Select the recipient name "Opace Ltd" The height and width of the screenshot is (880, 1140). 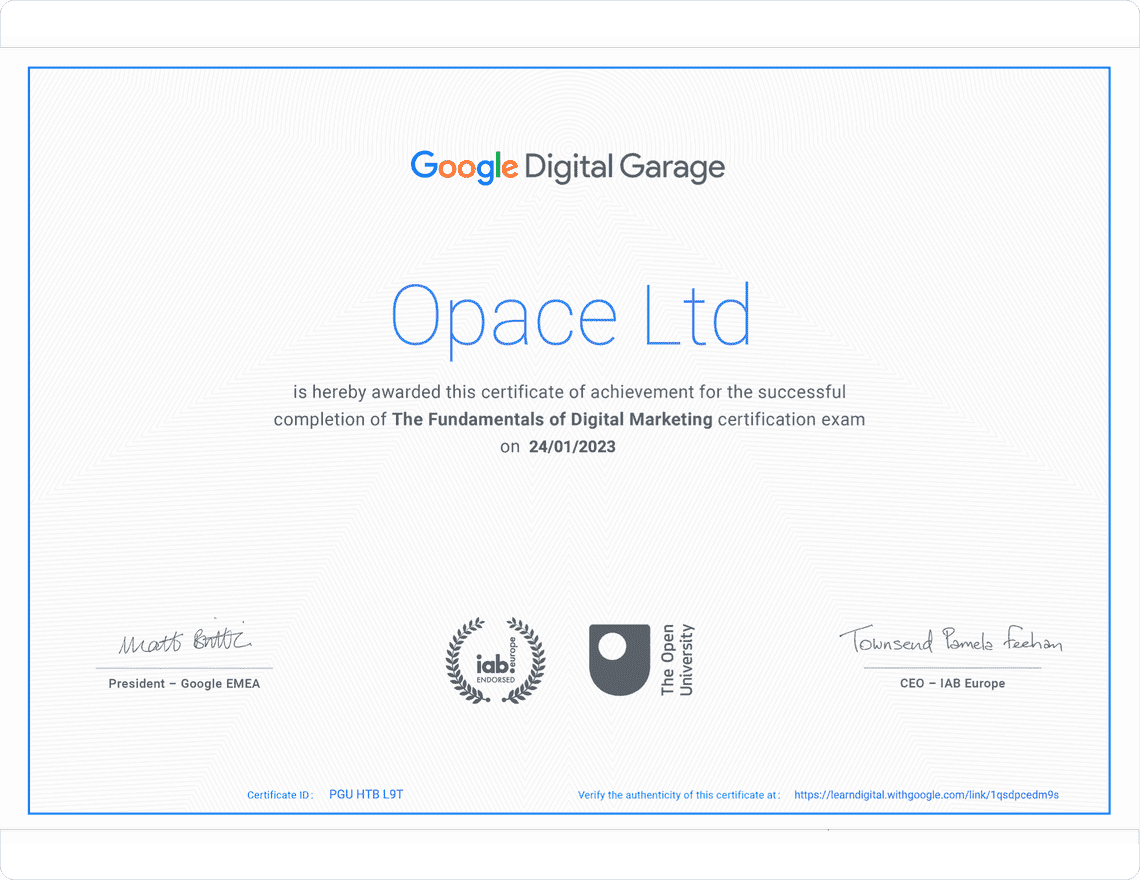(572, 315)
